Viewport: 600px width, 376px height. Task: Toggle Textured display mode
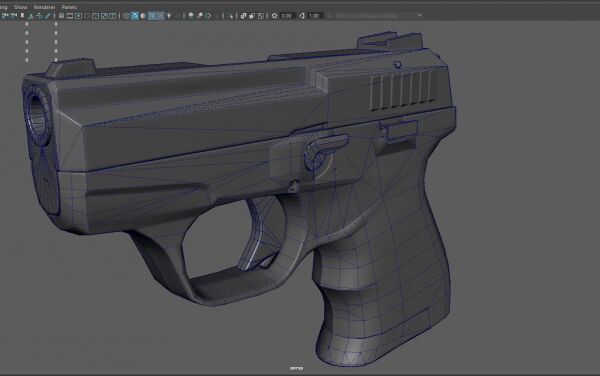click(160, 16)
